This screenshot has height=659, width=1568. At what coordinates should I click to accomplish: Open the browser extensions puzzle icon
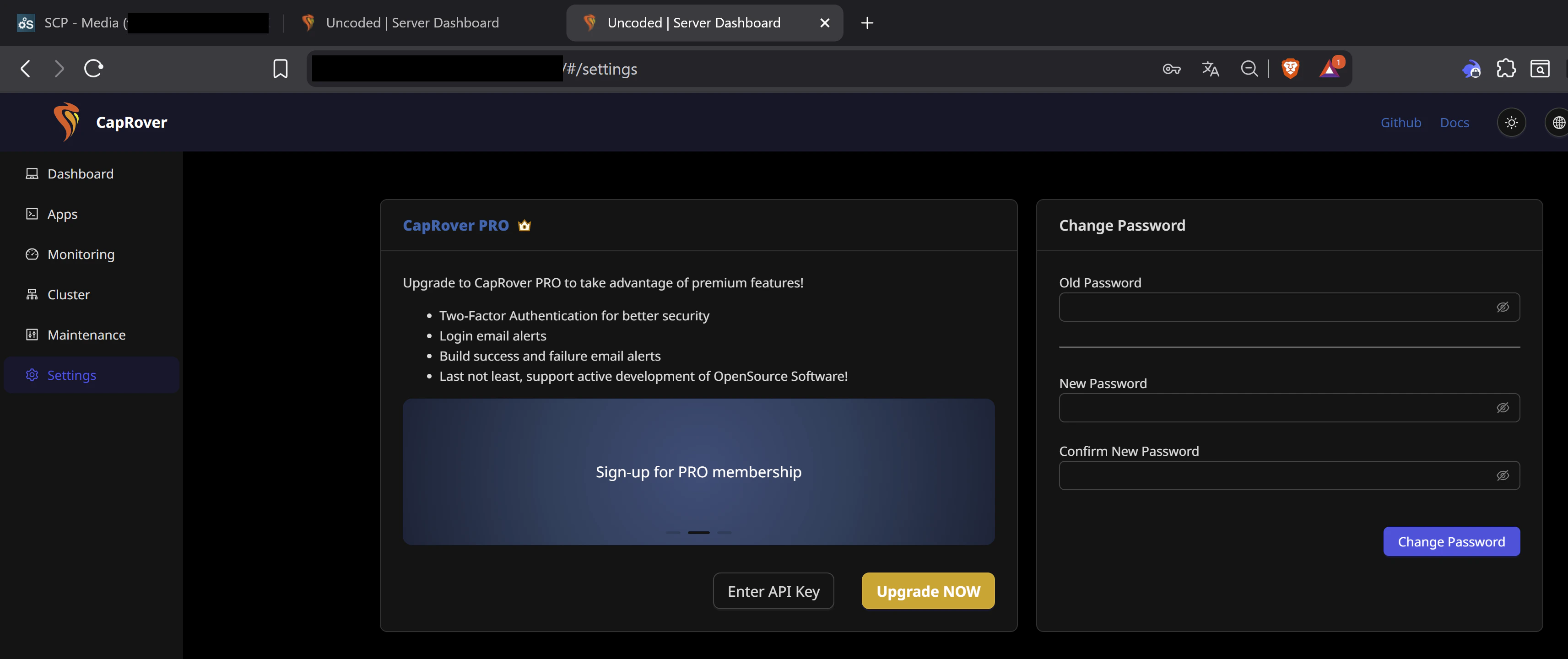coord(1506,69)
